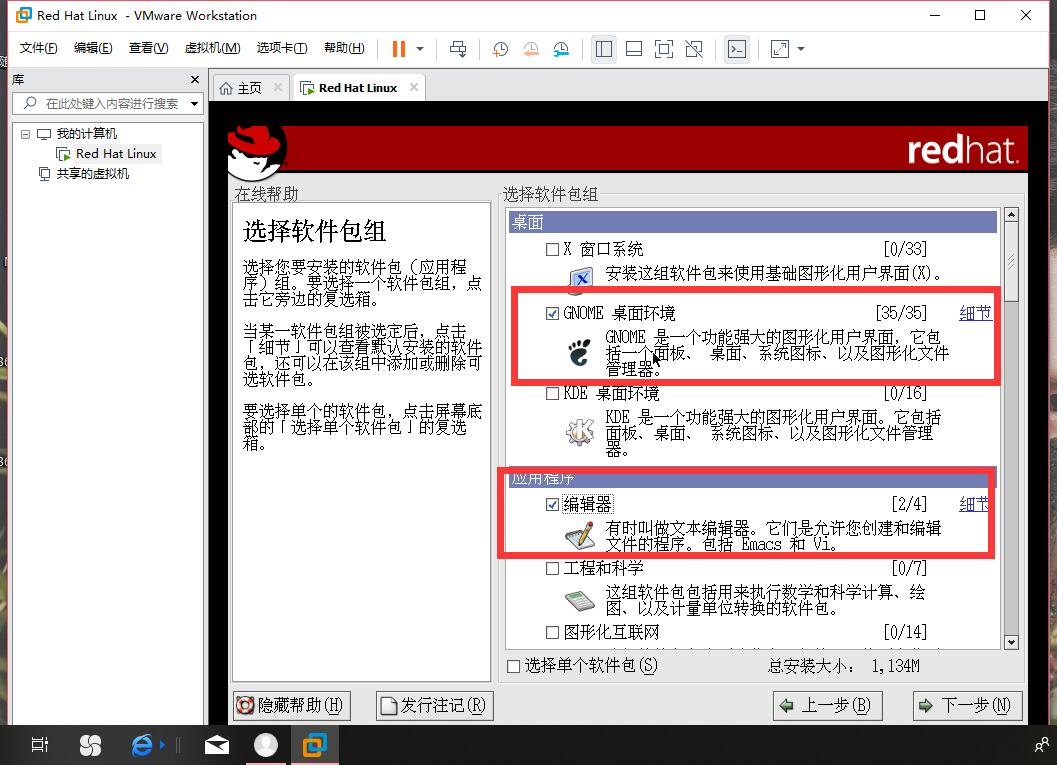Check the 图形化互联网 checkbox
This screenshot has width=1057, height=765.
pyautogui.click(x=552, y=632)
